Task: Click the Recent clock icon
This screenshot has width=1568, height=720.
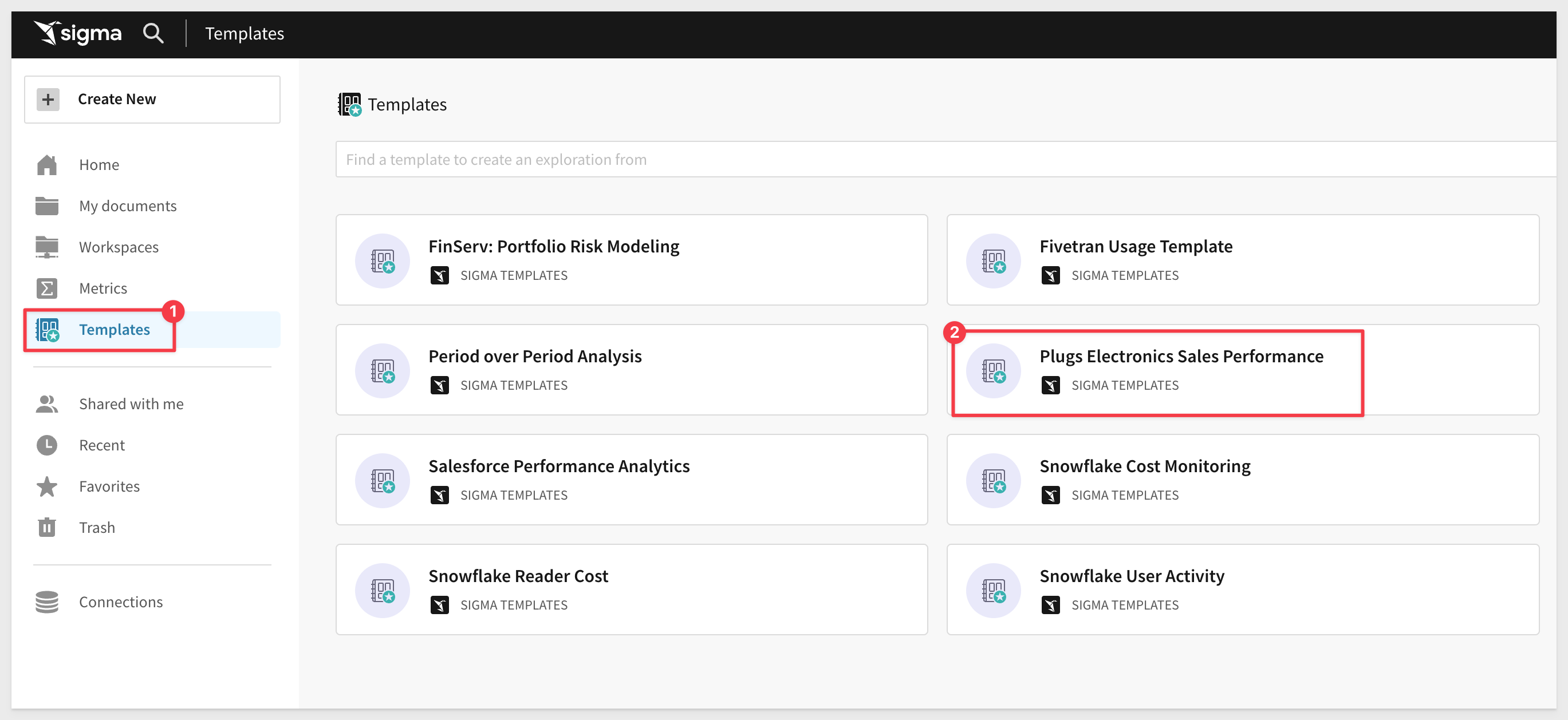Action: coord(47,445)
